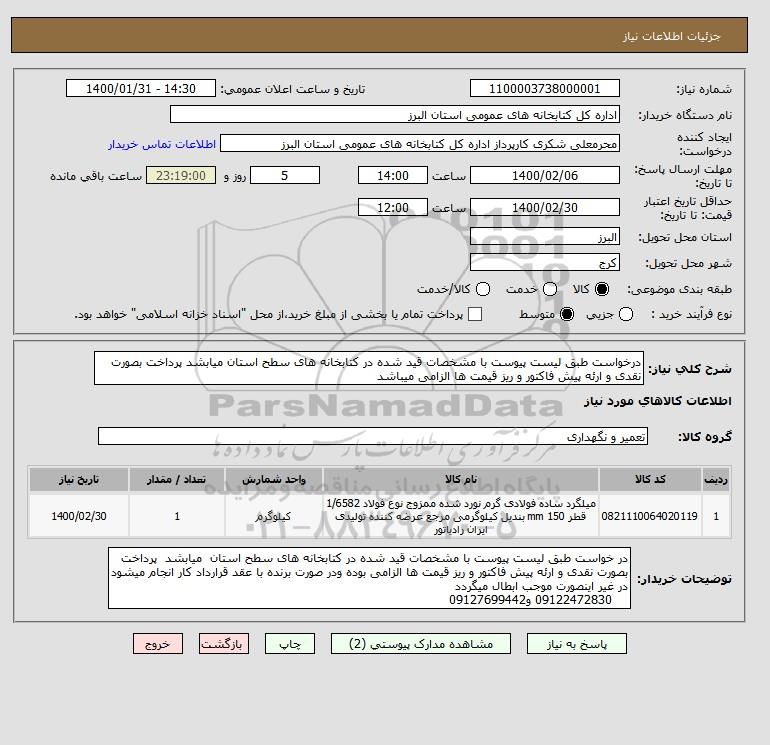This screenshot has height=745, width=770.
Task: Click the ردیف column header
Action: click(x=716, y=479)
